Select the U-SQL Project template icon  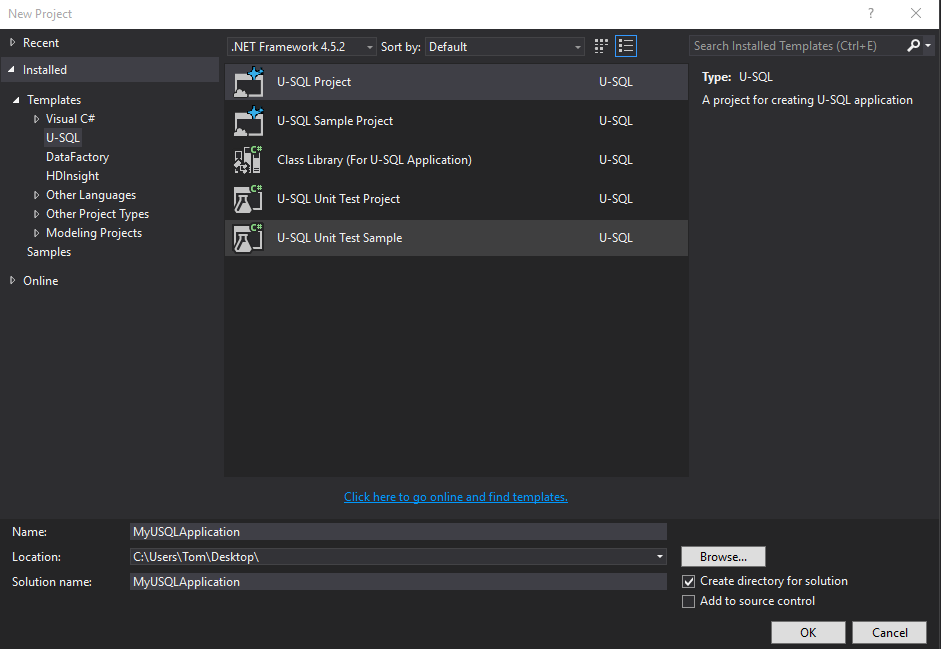[x=248, y=82]
